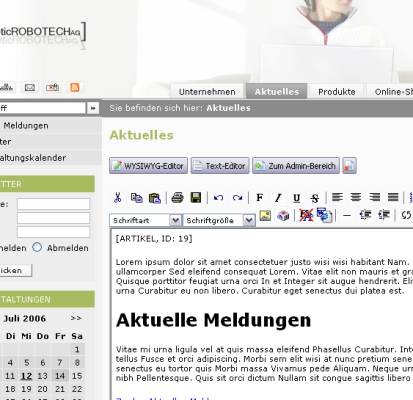Toggle bold with the F icon
The height and width of the screenshot is (400, 413).
pos(260,198)
